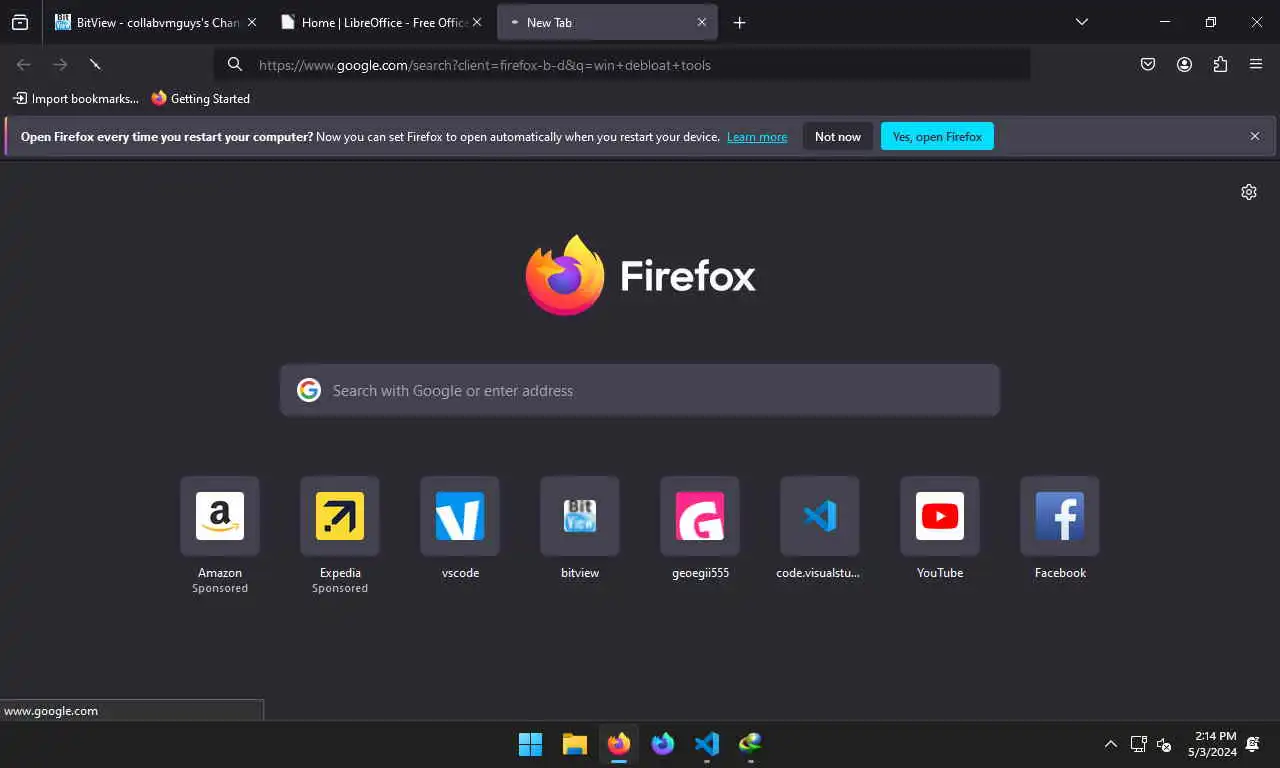Open Getting Started bookmark
This screenshot has width=1280, height=768.
[x=200, y=98]
